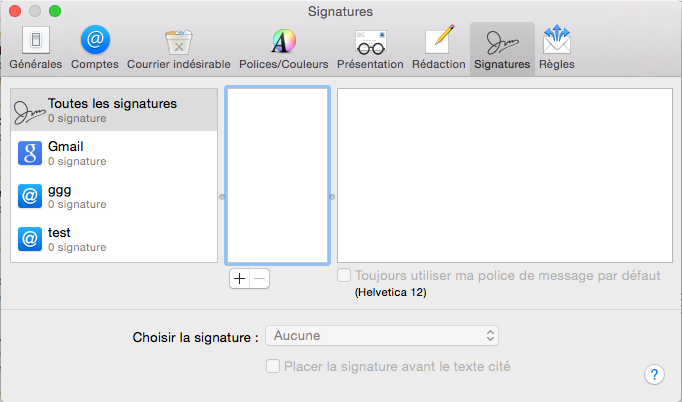Open the Choisir la signature dropdown
The height and width of the screenshot is (402, 682).
[382, 336]
